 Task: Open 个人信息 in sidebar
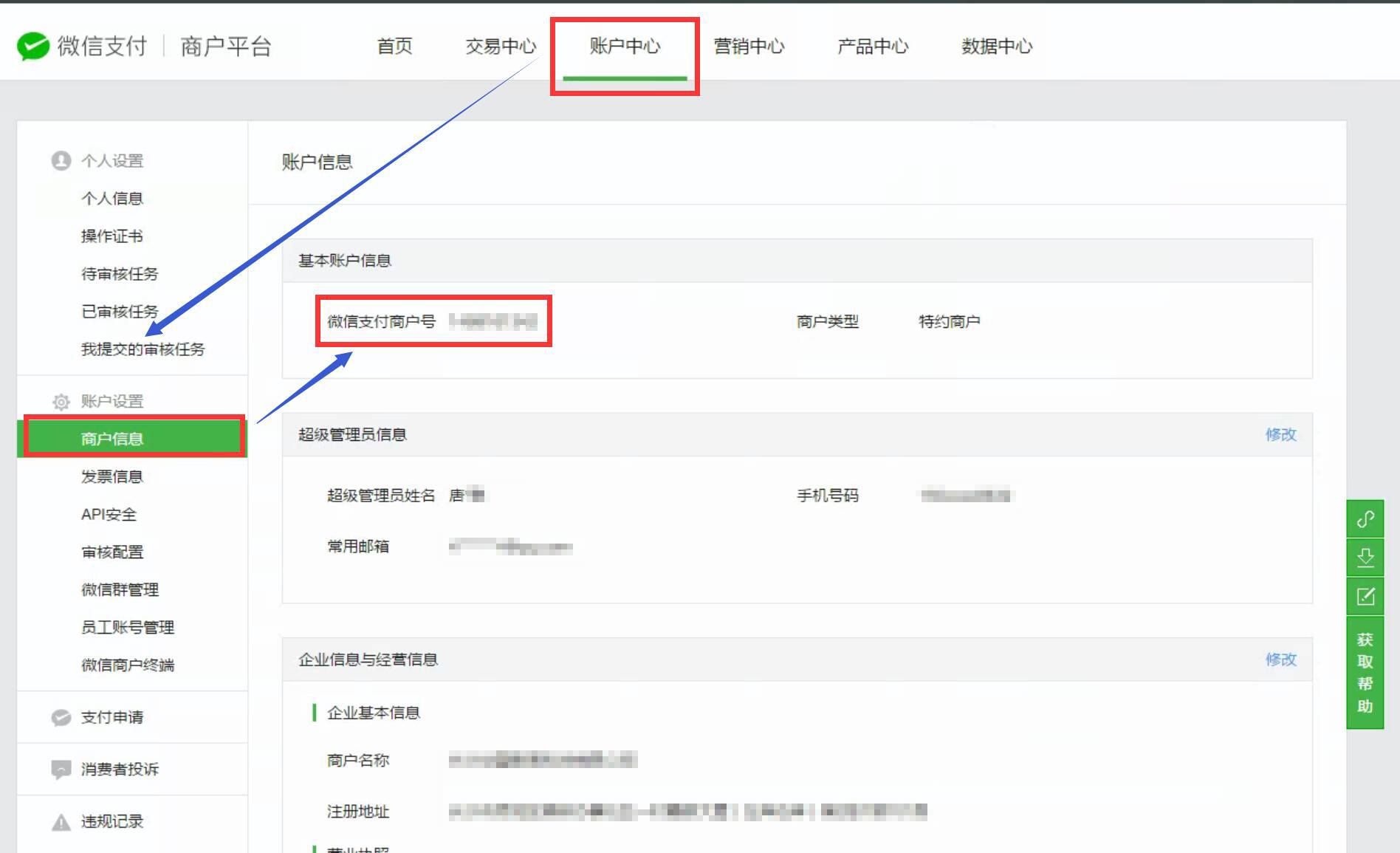111,199
